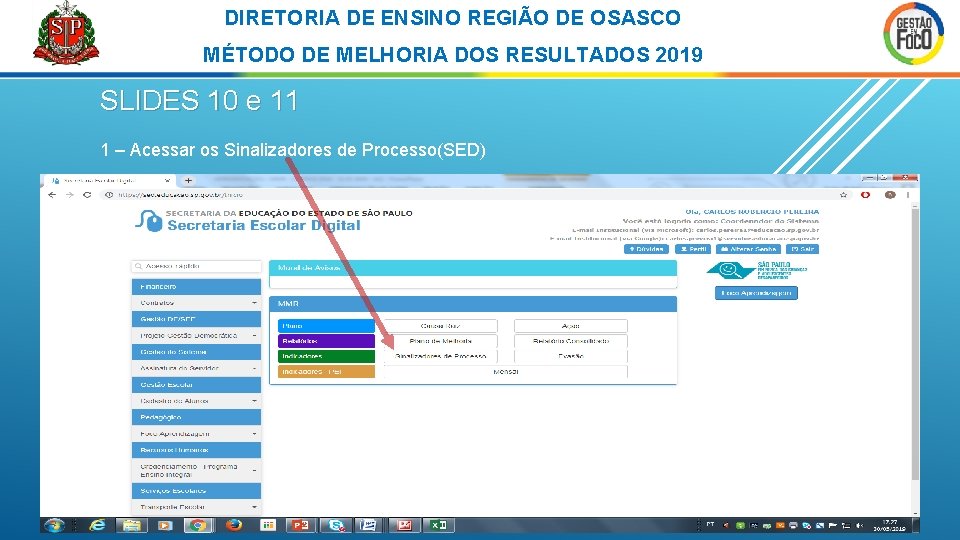Screen dimensions: 960x540
Task: Open the Relatório Consolidado button
Action: point(571,341)
